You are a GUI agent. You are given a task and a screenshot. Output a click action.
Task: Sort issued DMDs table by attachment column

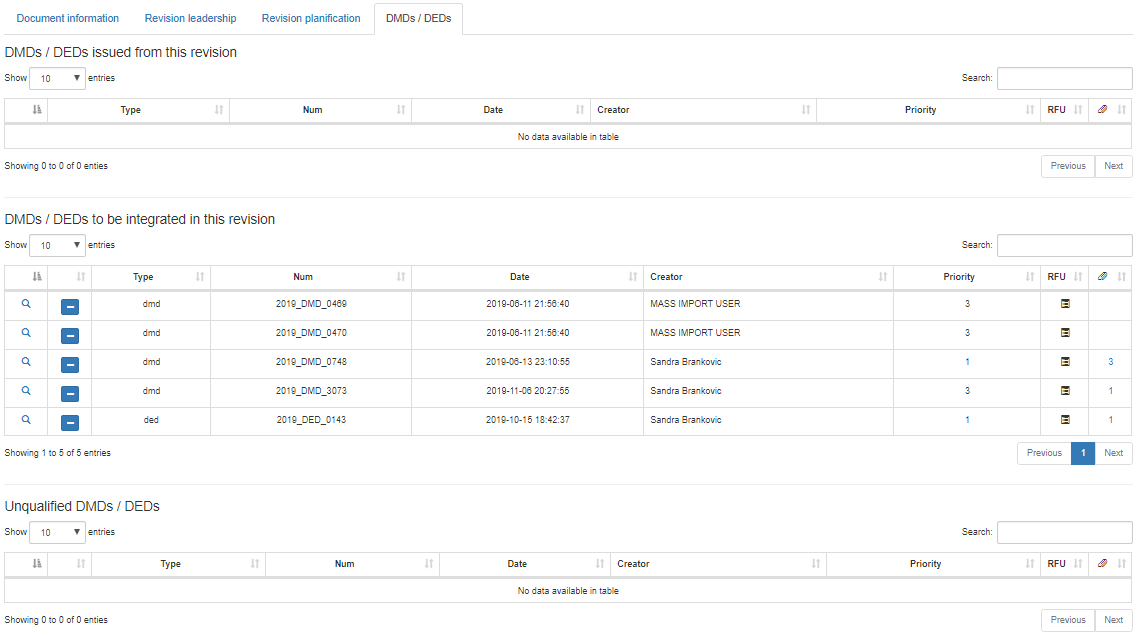pos(1111,110)
